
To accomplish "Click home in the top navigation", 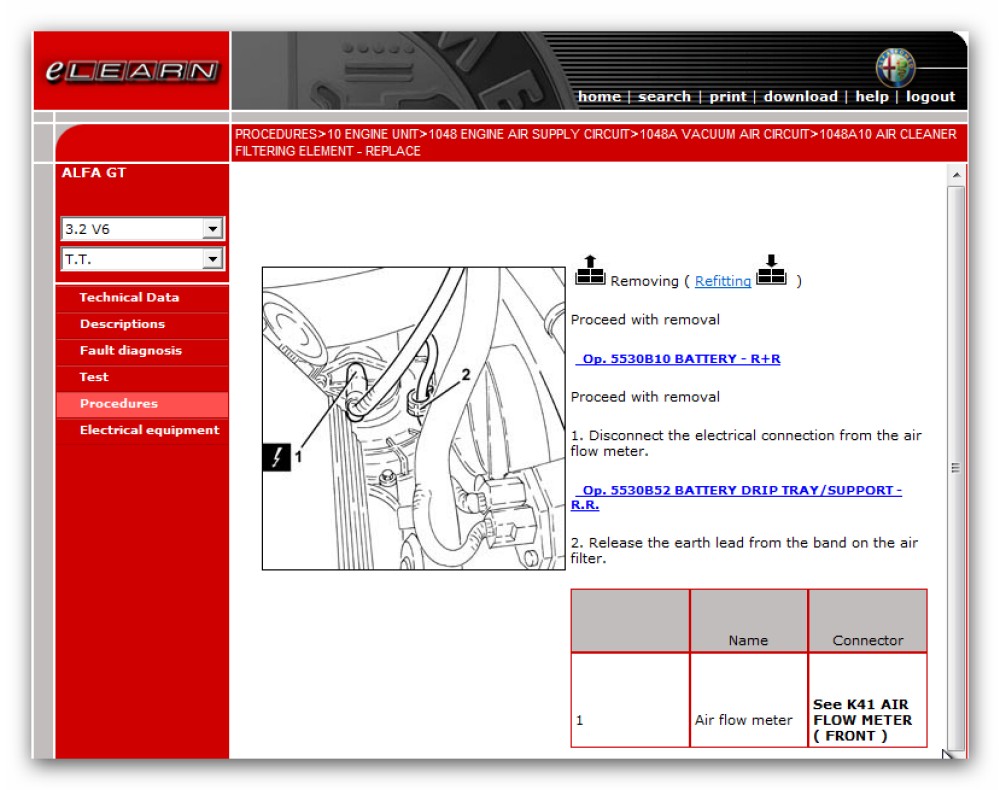I will (599, 97).
